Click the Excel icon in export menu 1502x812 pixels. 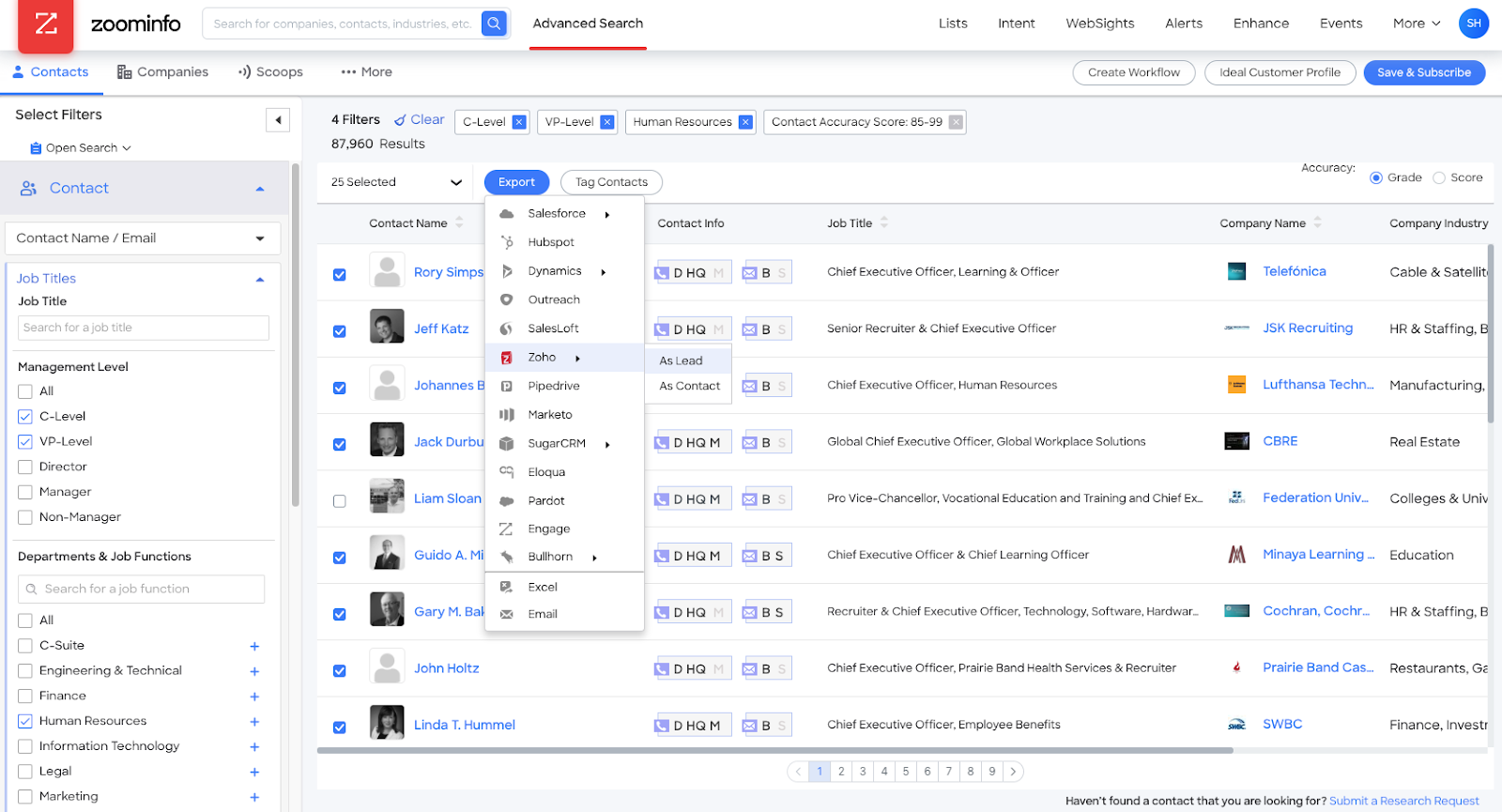pyautogui.click(x=507, y=587)
